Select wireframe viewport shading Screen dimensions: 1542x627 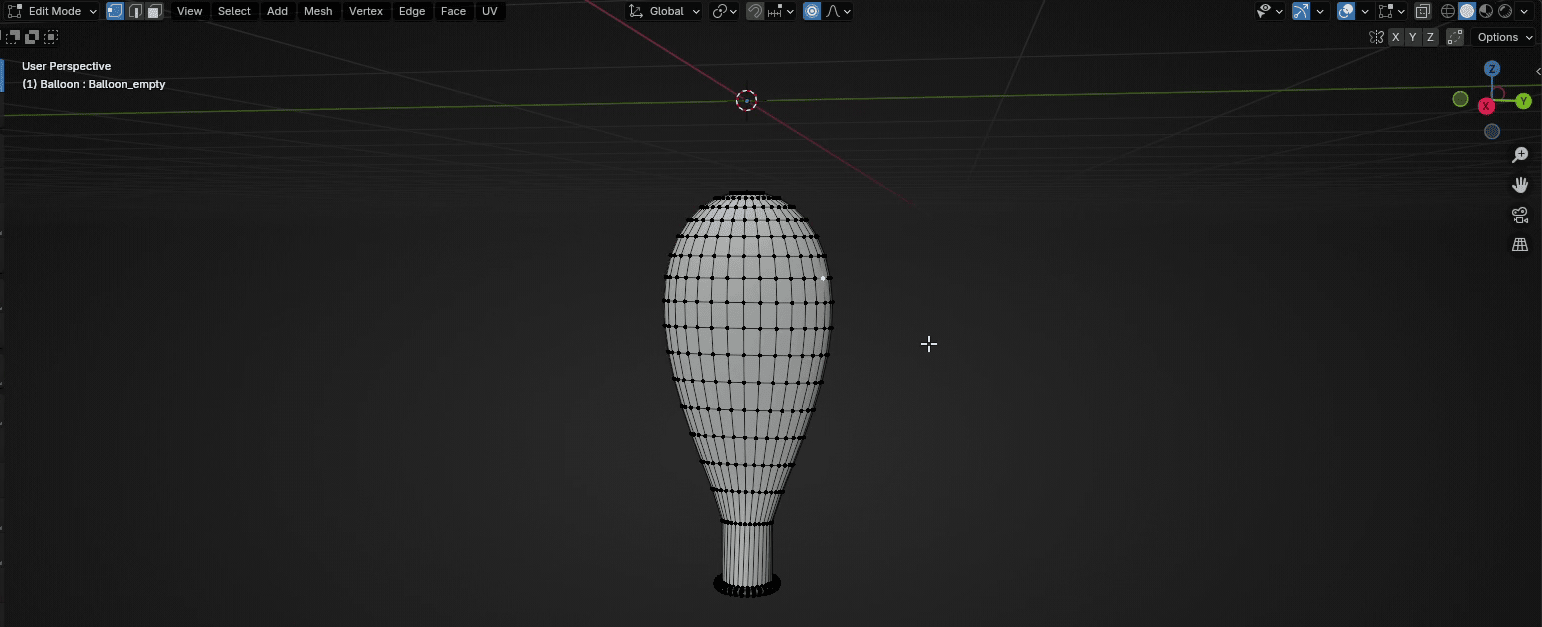point(1447,11)
